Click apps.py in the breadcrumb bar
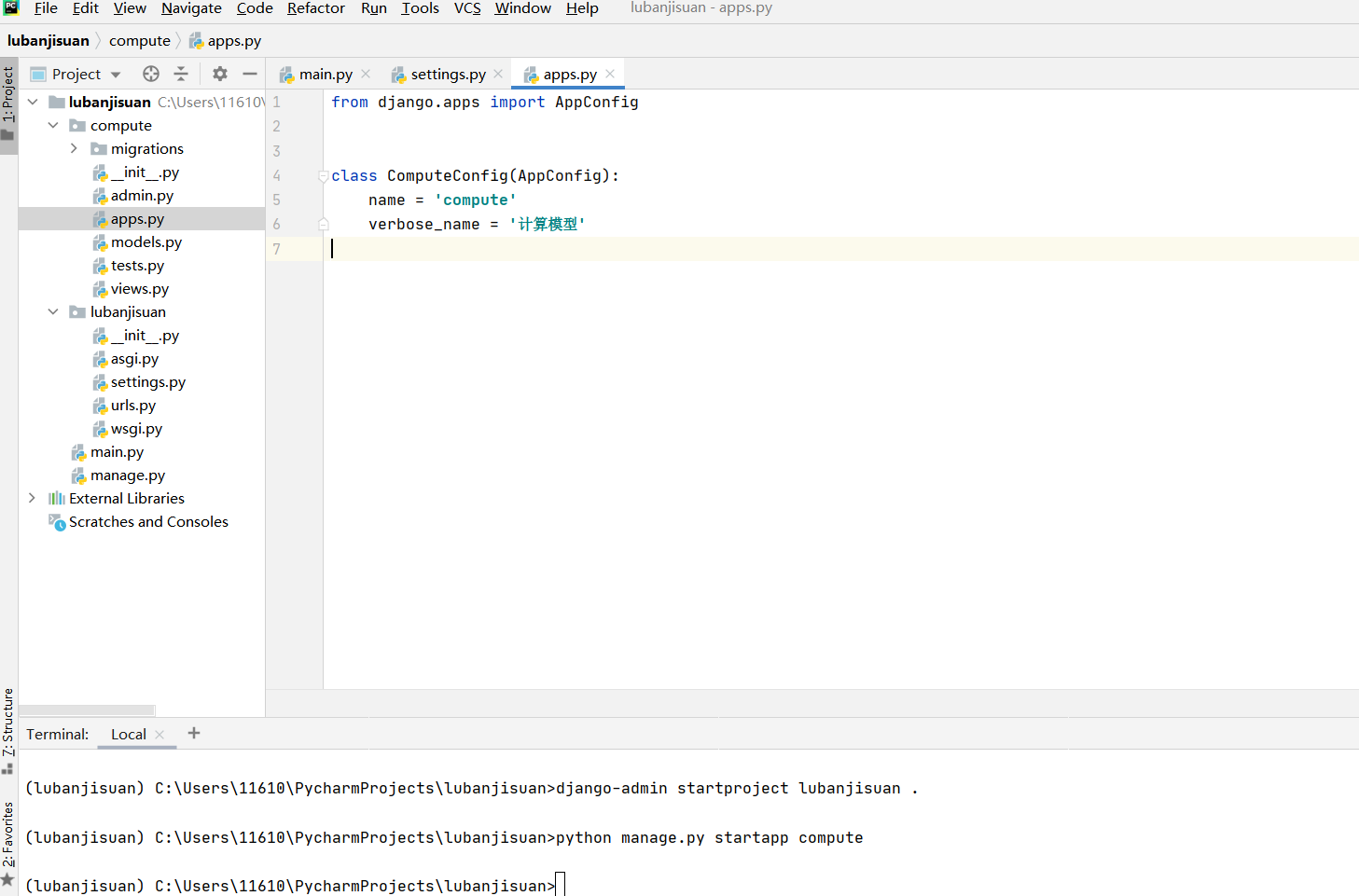Viewport: 1359px width, 896px height. tap(225, 41)
